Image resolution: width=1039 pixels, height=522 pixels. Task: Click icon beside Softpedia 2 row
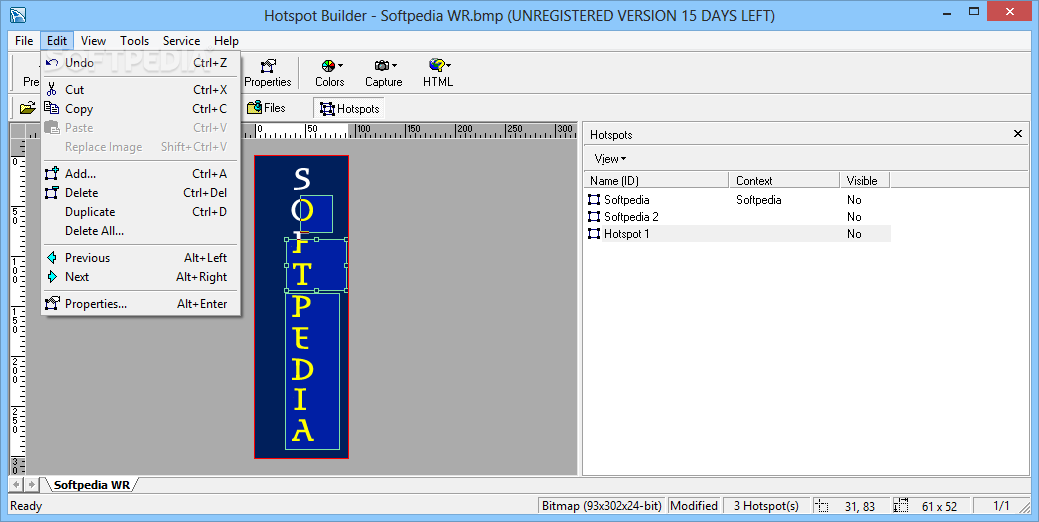click(594, 217)
